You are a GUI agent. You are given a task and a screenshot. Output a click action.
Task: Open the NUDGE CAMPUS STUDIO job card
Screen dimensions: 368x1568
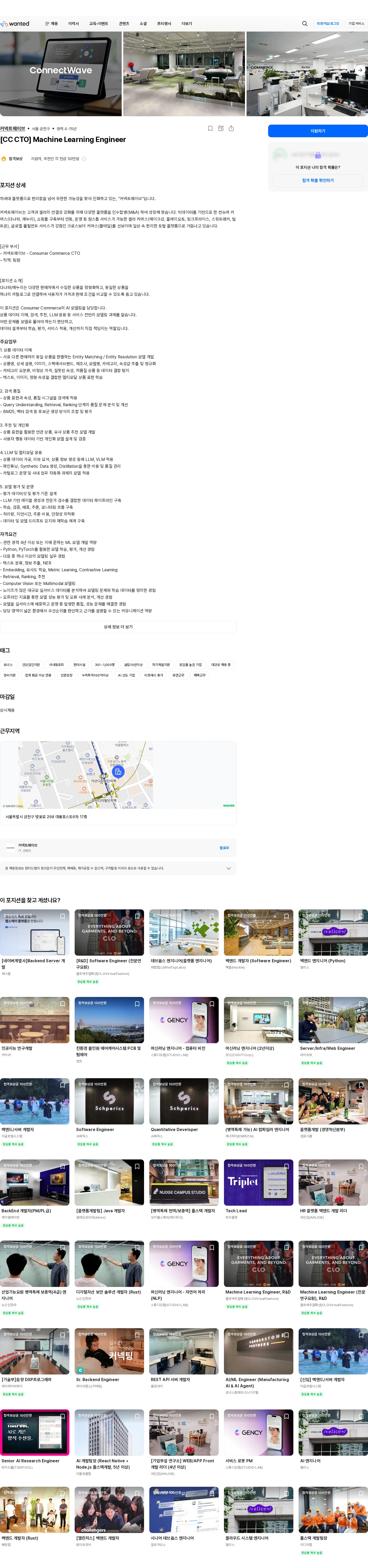pos(184,1182)
